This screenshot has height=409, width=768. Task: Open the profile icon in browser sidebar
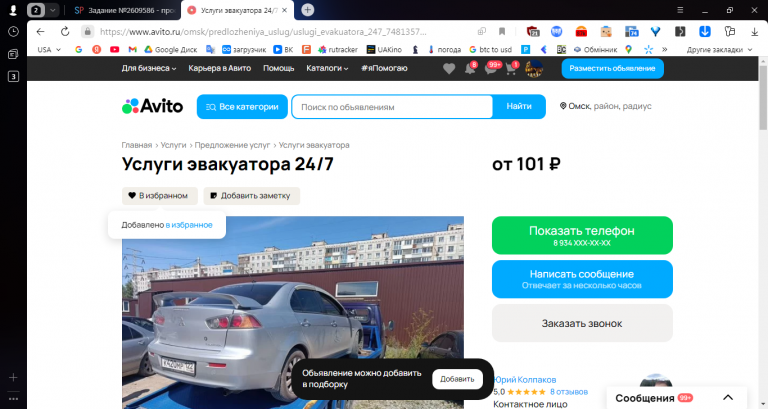click(x=13, y=10)
